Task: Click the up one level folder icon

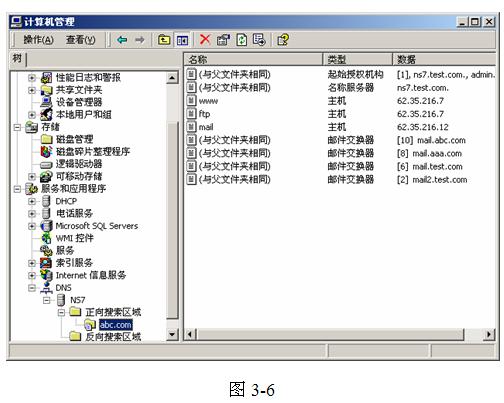Action: tap(164, 40)
